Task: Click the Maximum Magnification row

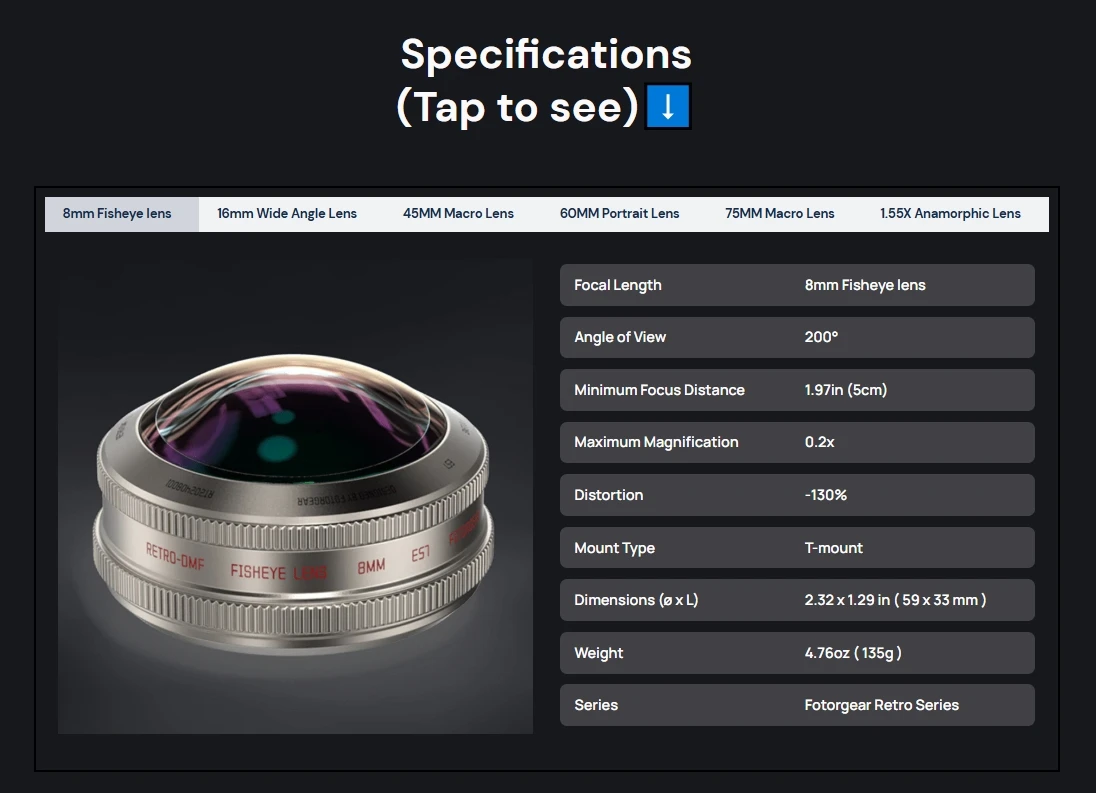Action: point(797,442)
